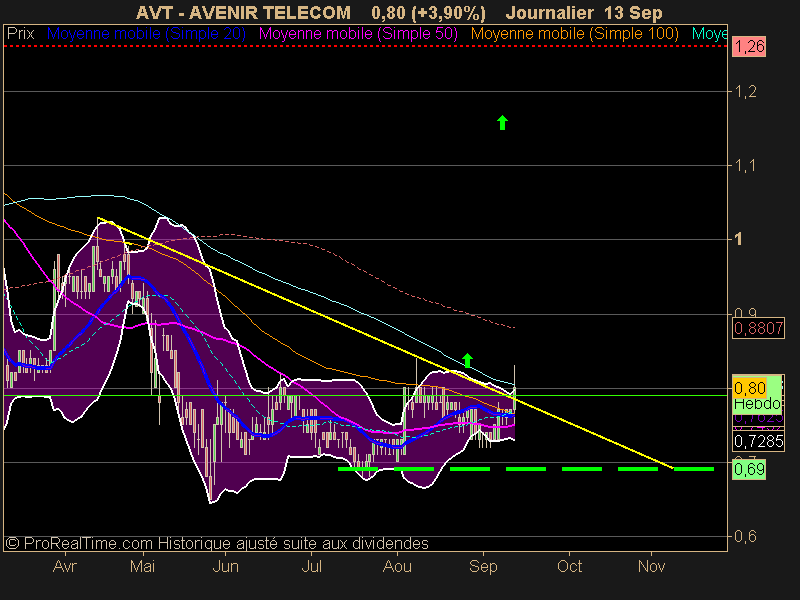Click the 'Jul' month label
Viewport: 800px width, 600px height.
click(x=312, y=566)
